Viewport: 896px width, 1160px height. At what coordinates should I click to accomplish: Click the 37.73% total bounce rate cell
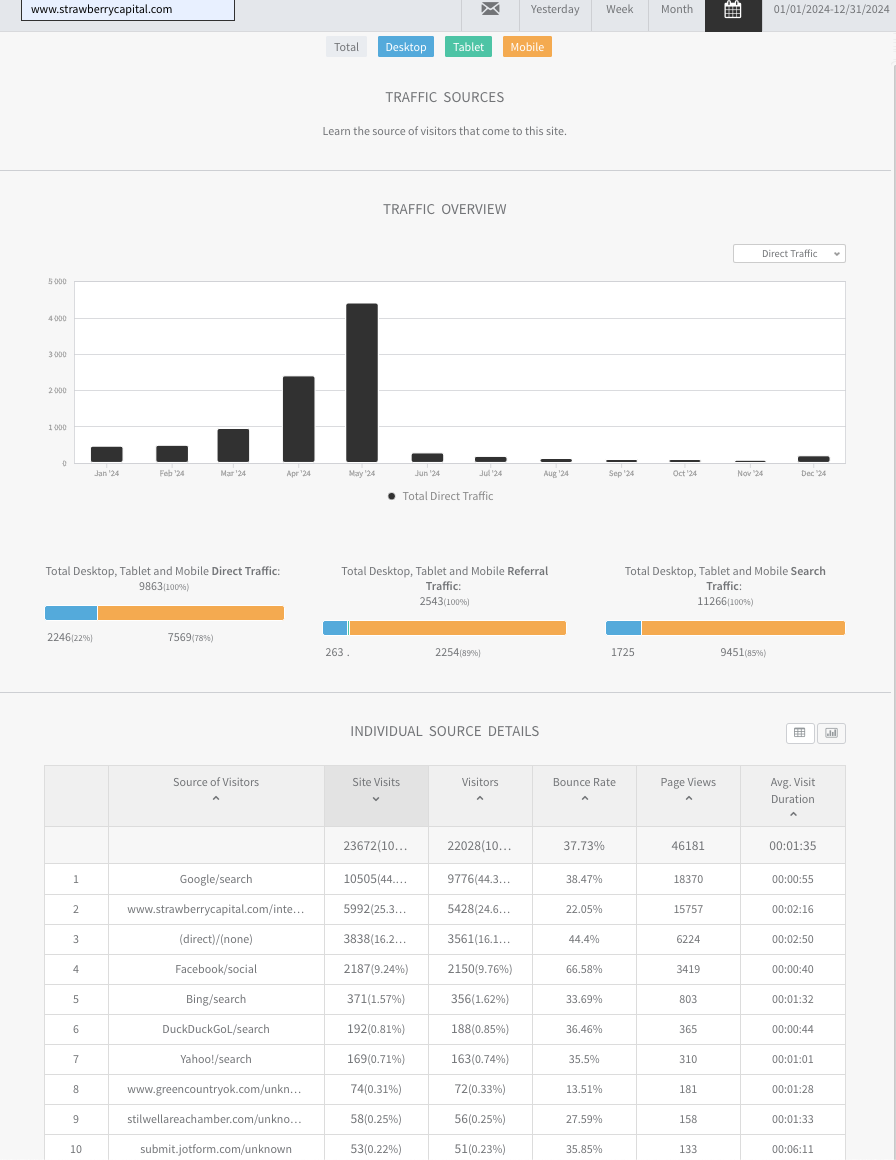tap(585, 846)
